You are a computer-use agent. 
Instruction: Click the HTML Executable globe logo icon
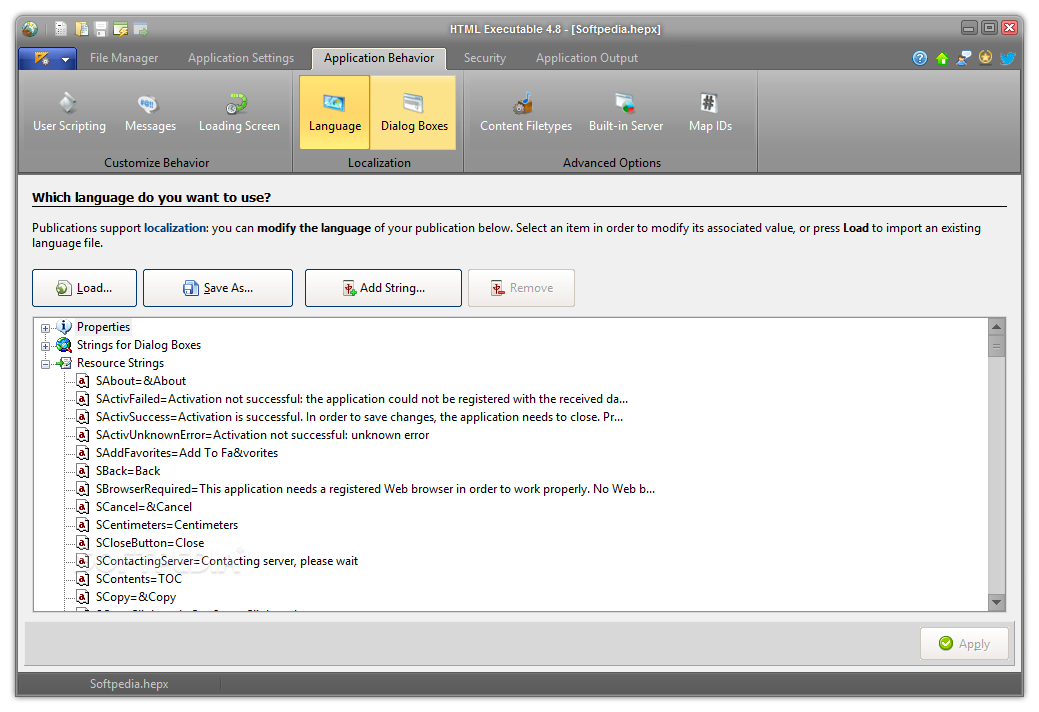point(29,28)
